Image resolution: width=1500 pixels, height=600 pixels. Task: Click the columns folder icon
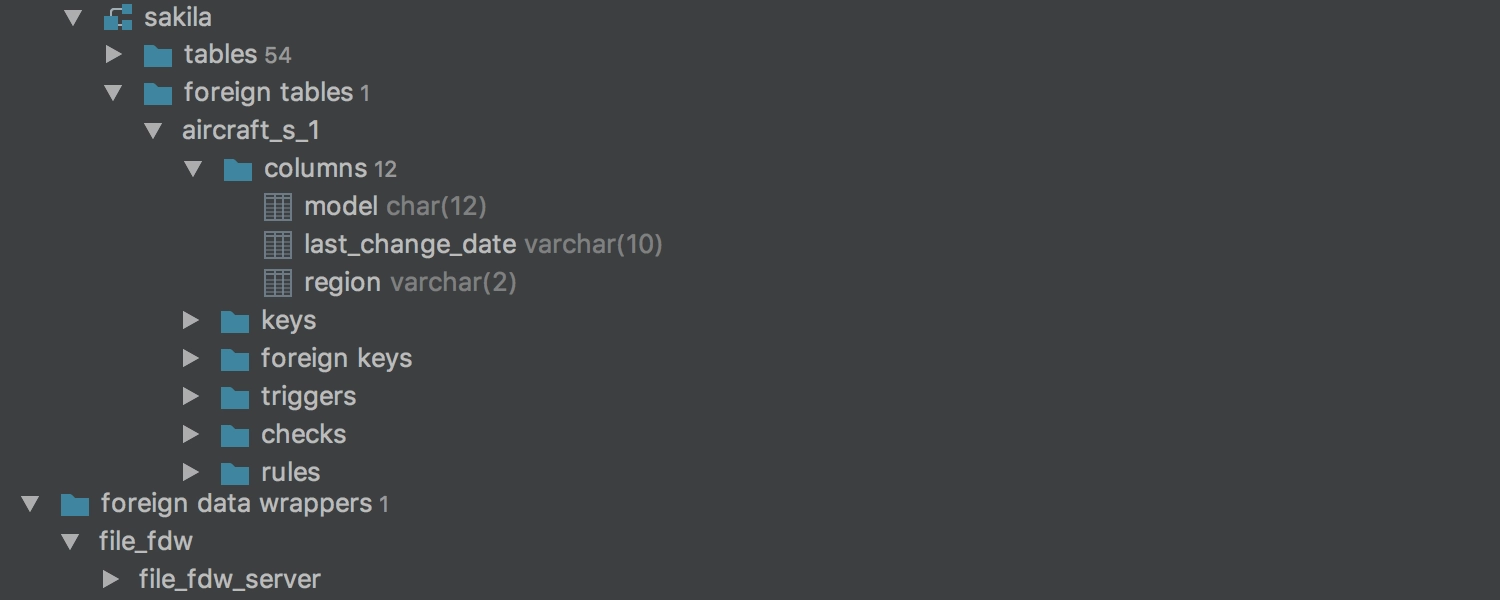pyautogui.click(x=238, y=169)
